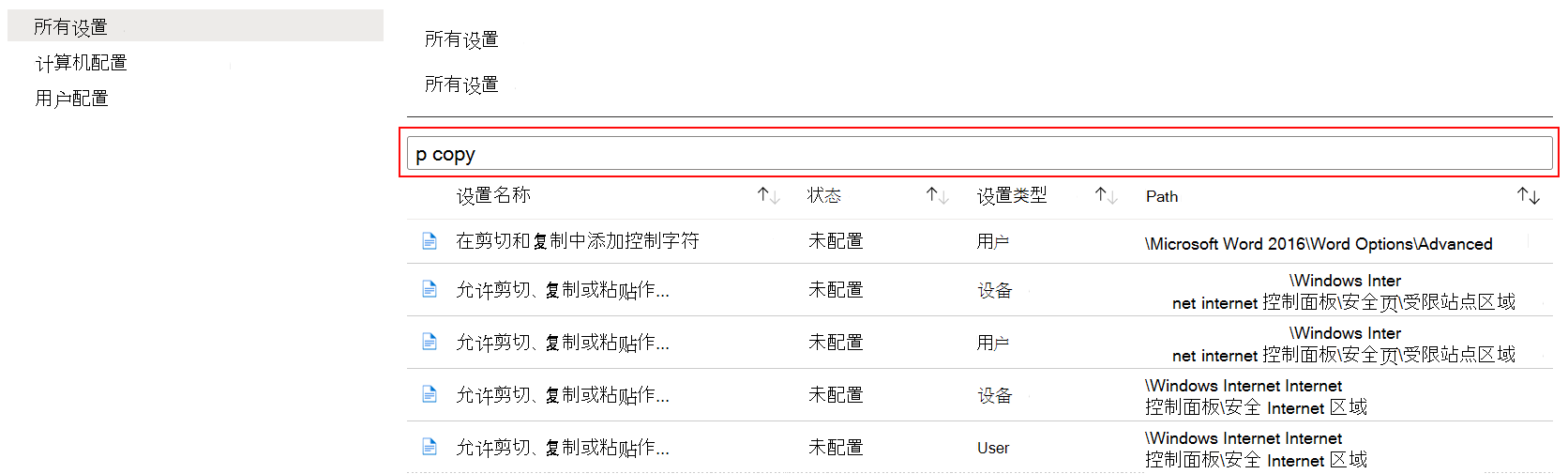Viewport: 1568px width, 474px height.
Task: Open the 在剪切和复制中添加控制字符 setting
Action: coord(578,241)
